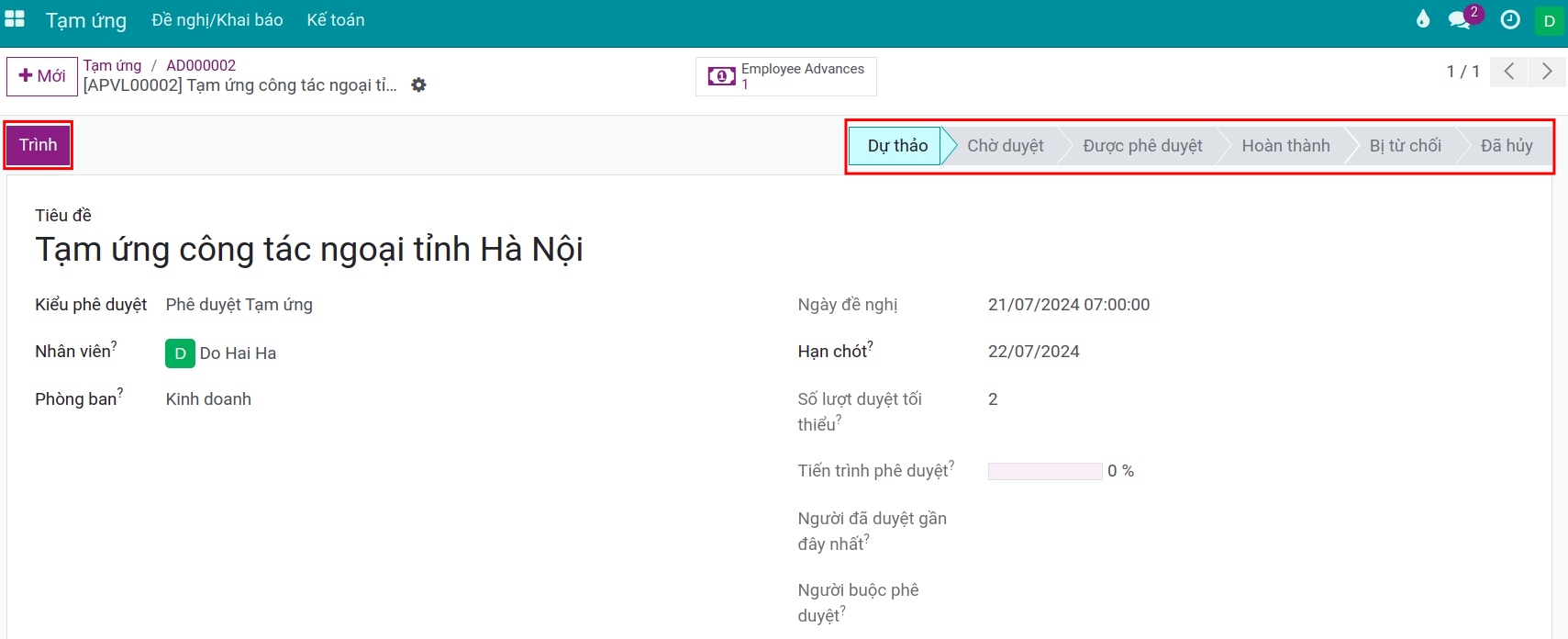Click Kinh doanh department value

208,399
